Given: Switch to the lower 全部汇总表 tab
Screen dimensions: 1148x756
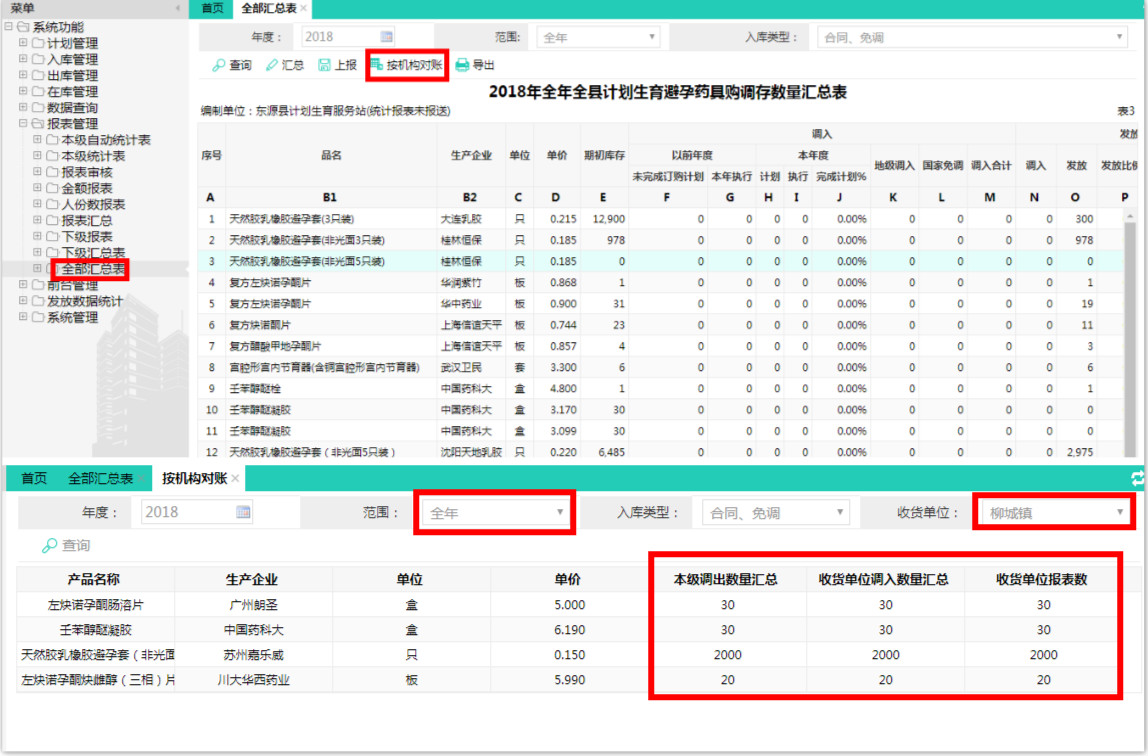Looking at the screenshot, I should tap(100, 479).
